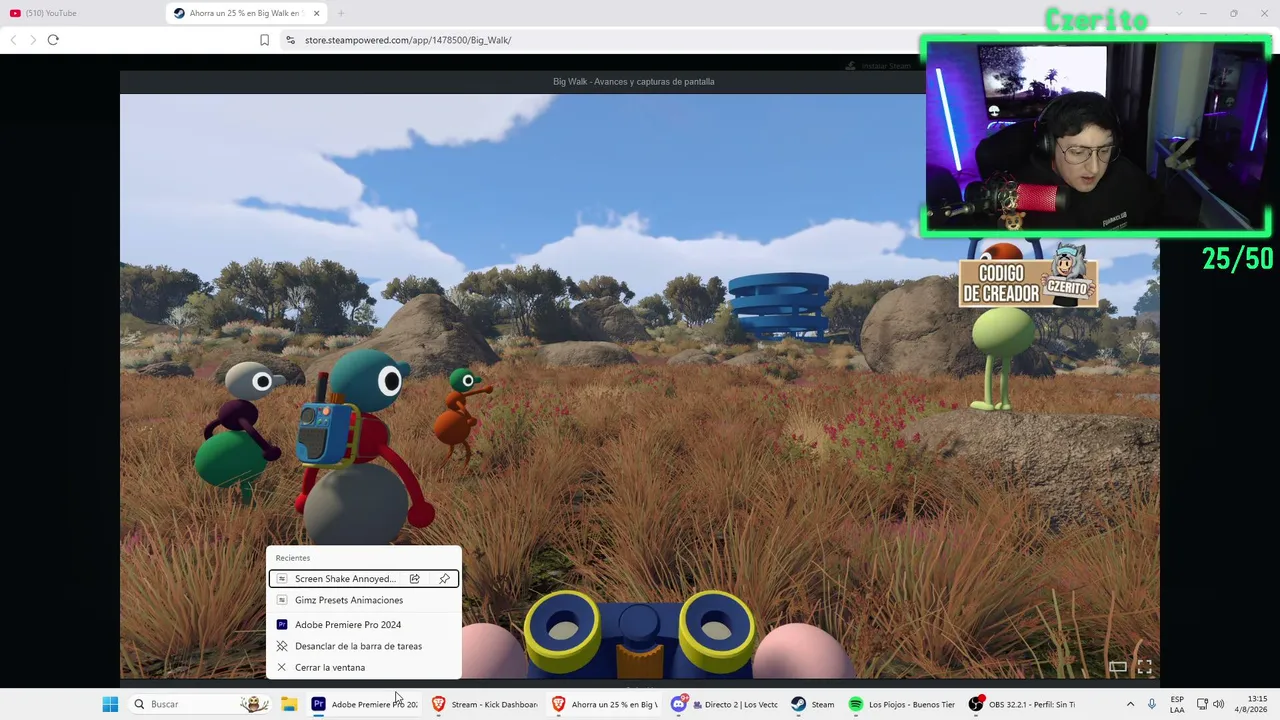This screenshot has height=720, width=1280.
Task: Open a new browser tab
Action: click(x=340, y=13)
